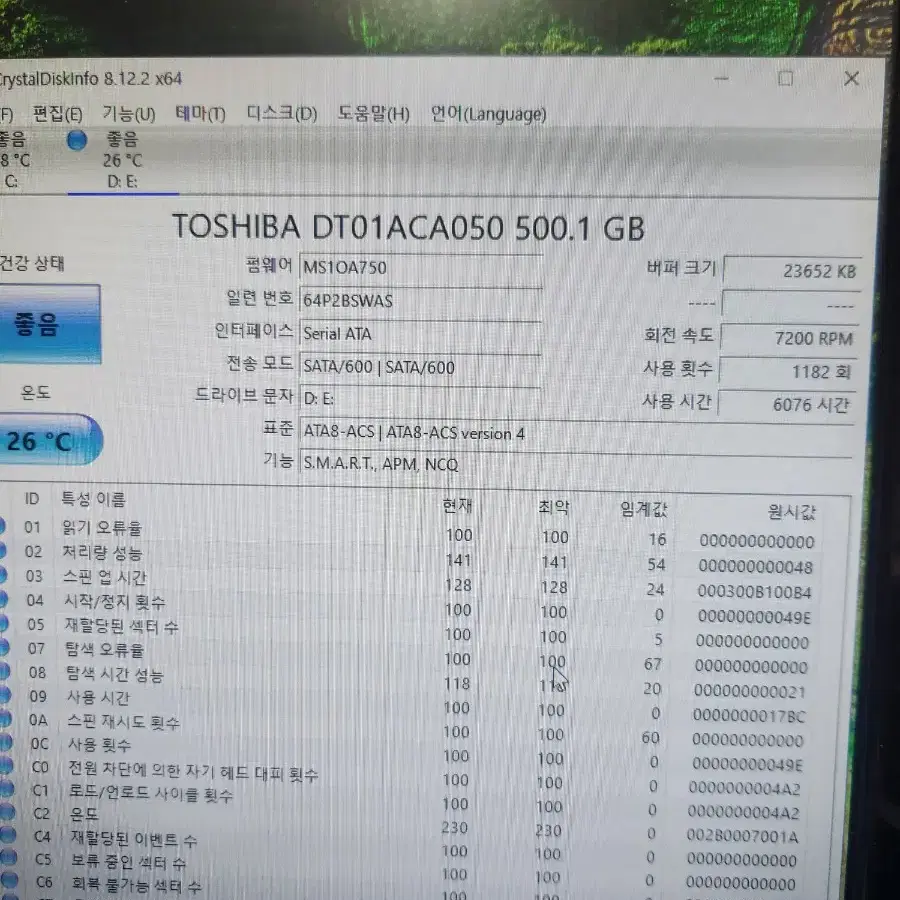Select the C: disk tab
Image resolution: width=900 pixels, height=900 pixels.
tap(13, 161)
